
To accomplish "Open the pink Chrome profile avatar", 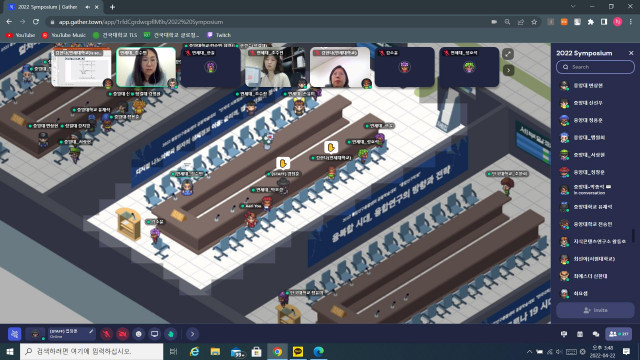I will 618,22.
